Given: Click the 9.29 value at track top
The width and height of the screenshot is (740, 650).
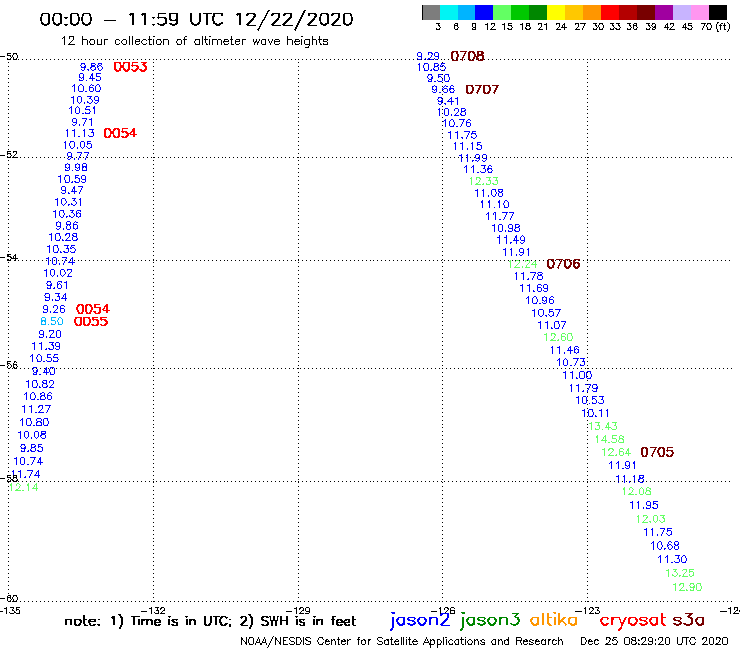Looking at the screenshot, I should 428,56.
